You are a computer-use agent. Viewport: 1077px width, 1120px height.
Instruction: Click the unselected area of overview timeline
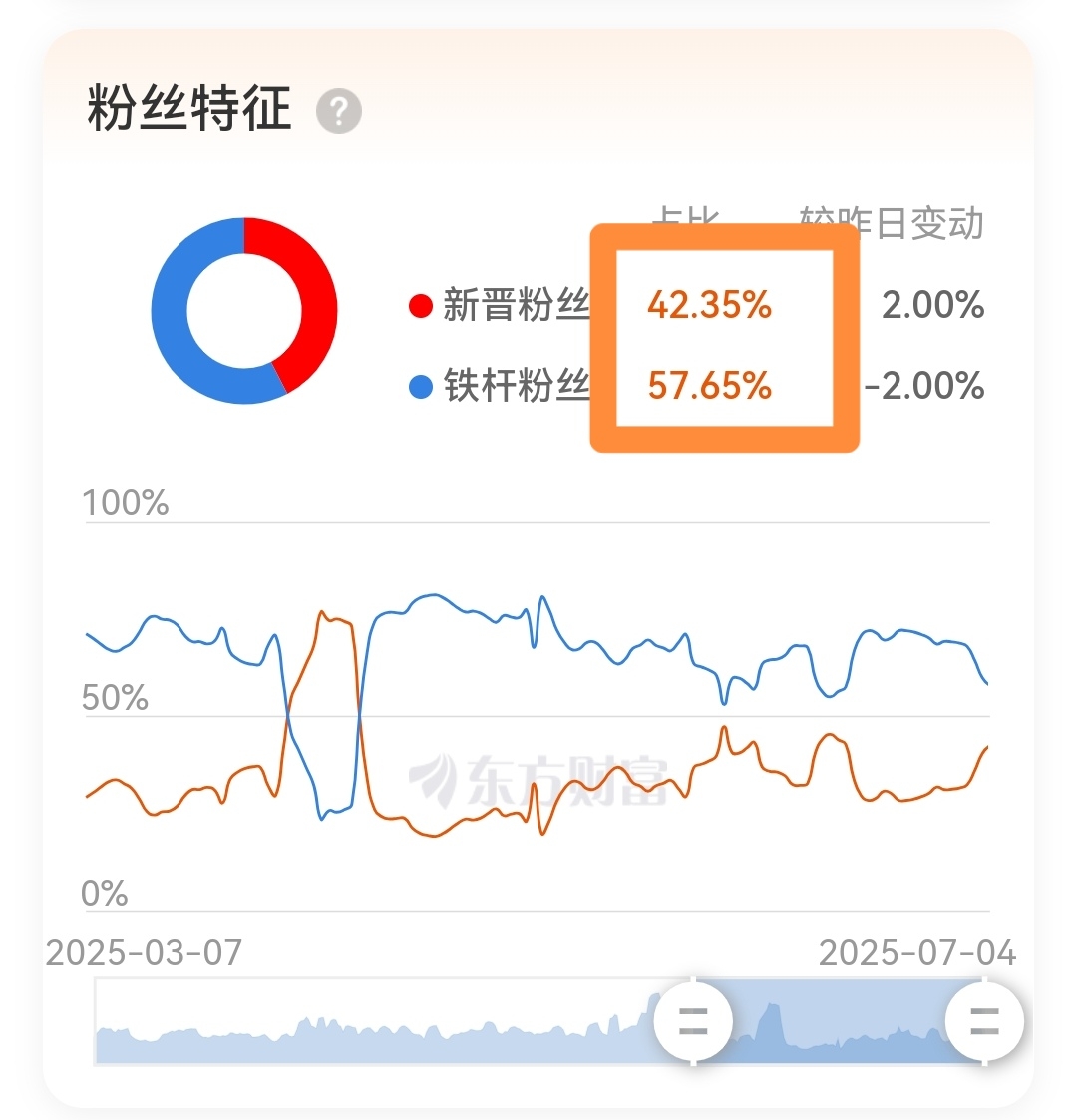(x=375, y=1021)
